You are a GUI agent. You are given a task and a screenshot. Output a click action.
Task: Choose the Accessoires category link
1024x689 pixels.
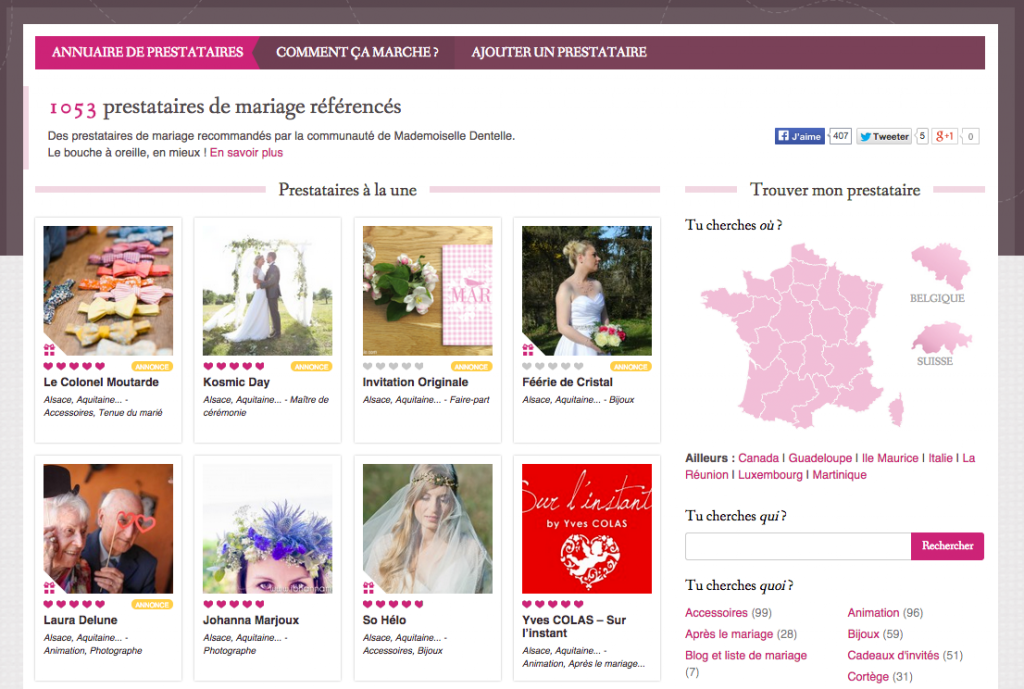[x=716, y=612]
